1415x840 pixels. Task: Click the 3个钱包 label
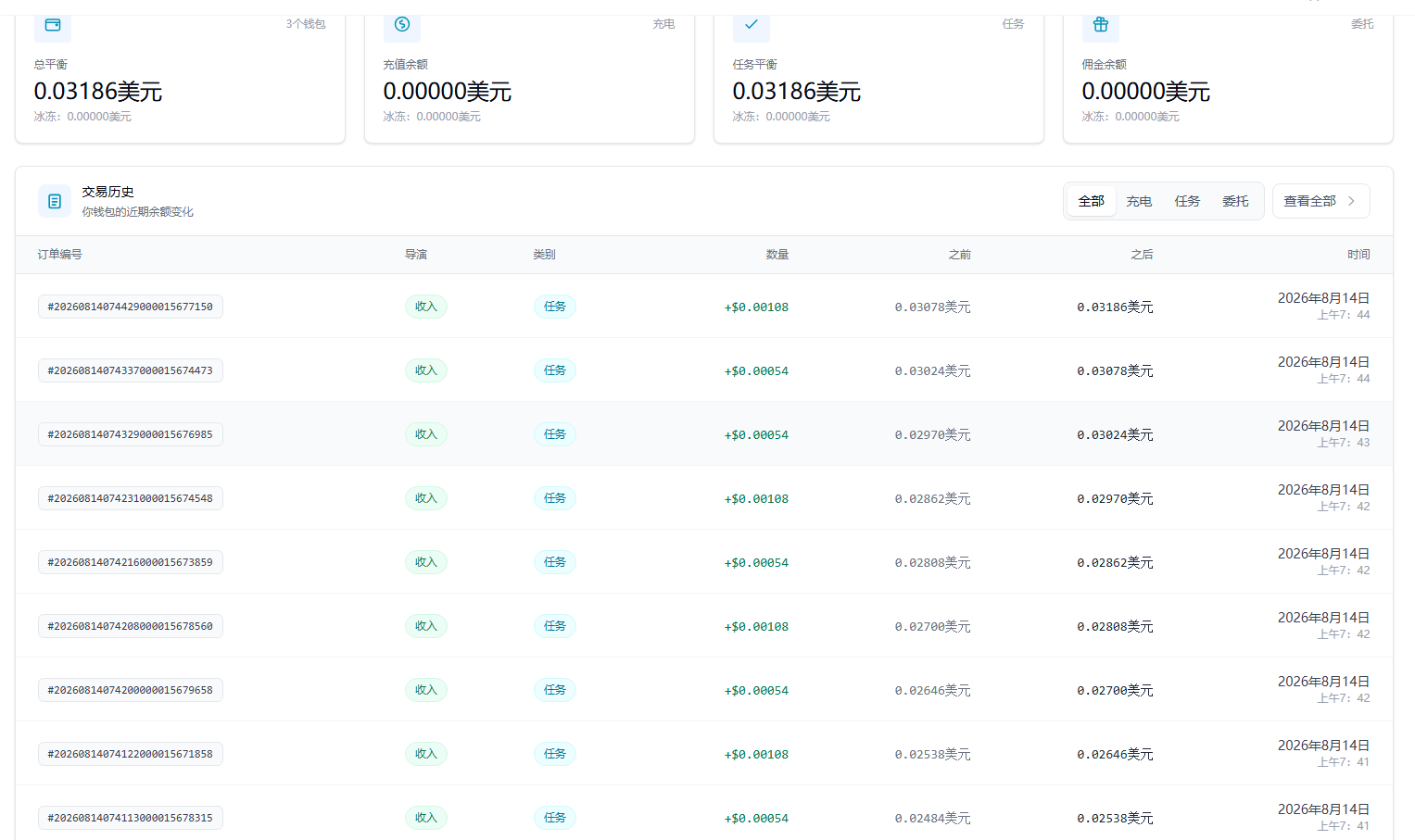pos(306,24)
